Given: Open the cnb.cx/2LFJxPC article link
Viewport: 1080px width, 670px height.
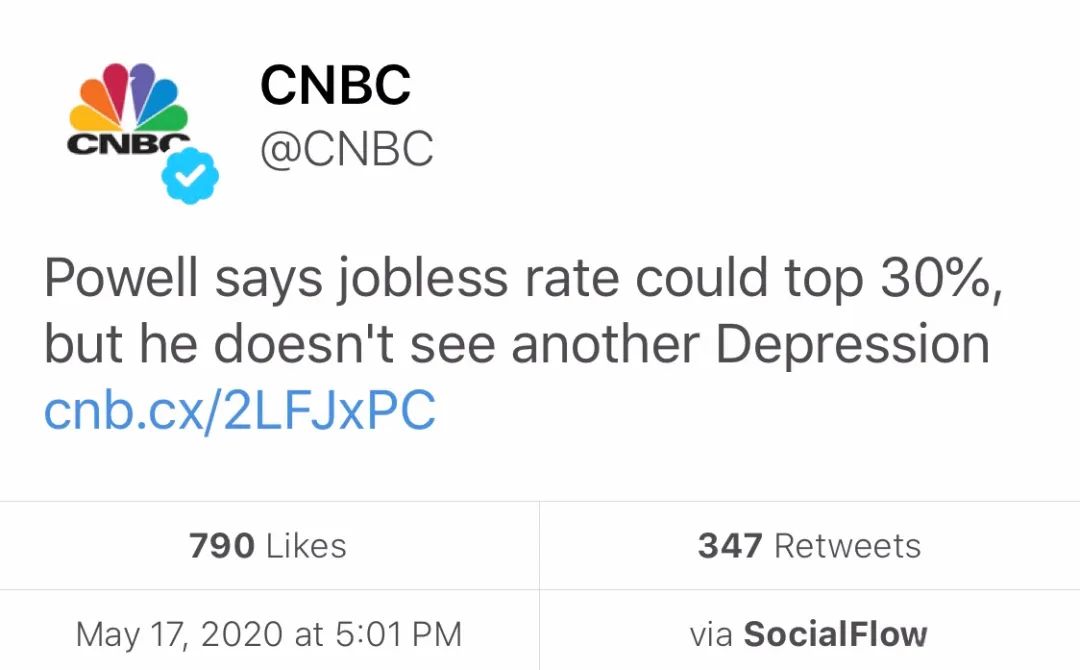Looking at the screenshot, I should [240, 410].
